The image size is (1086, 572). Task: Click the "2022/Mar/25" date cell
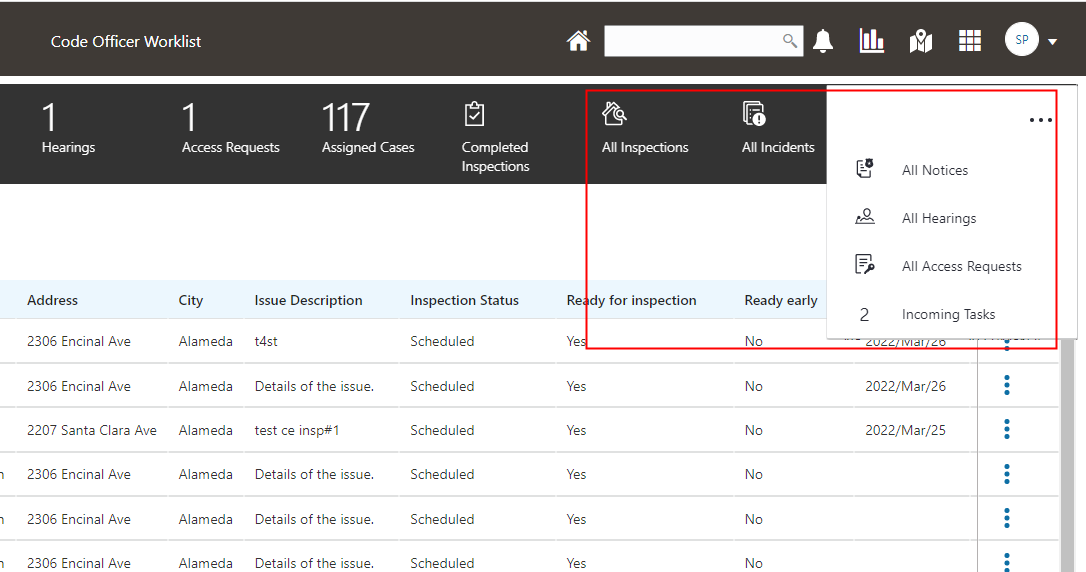(x=905, y=430)
